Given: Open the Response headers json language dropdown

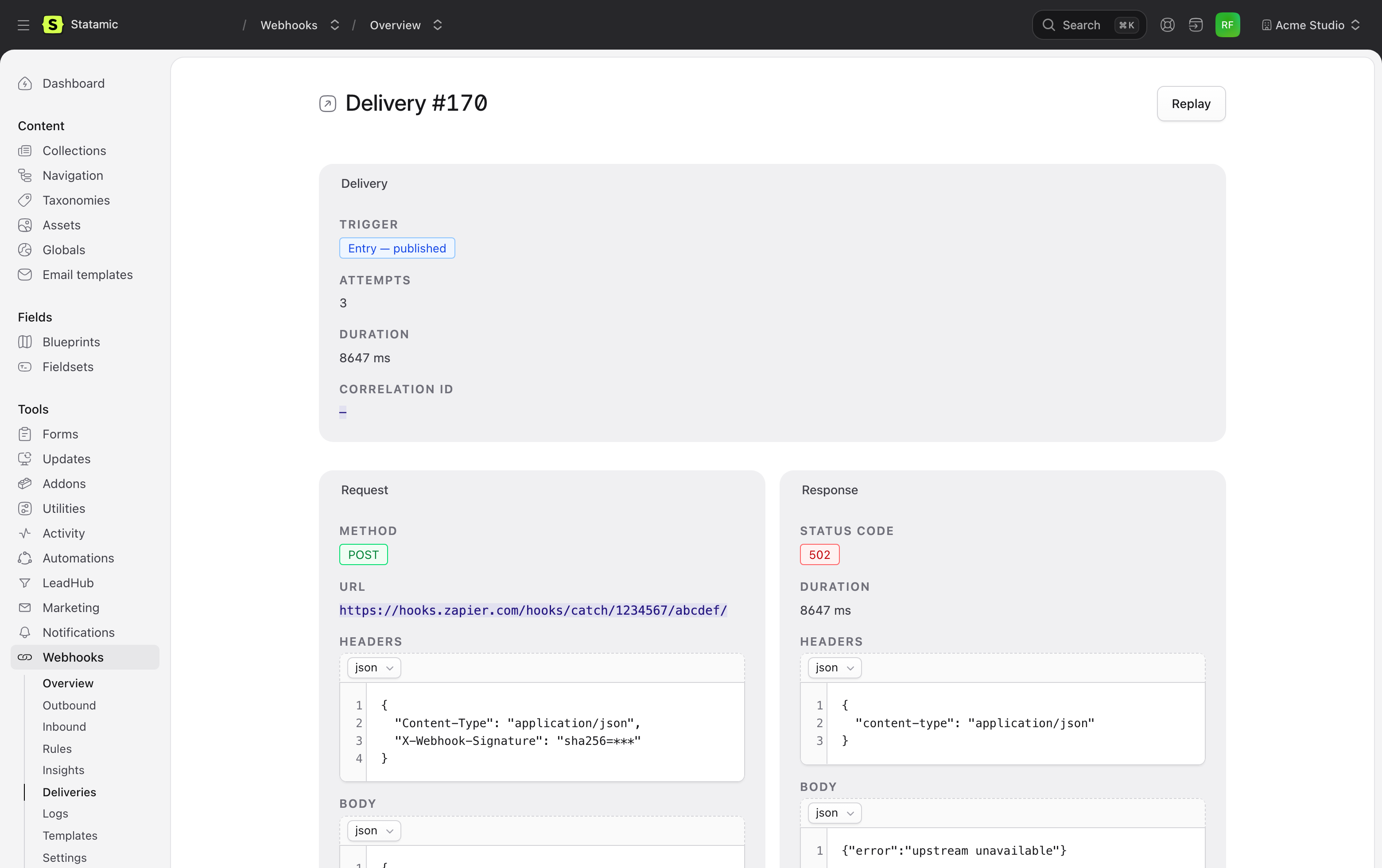Looking at the screenshot, I should tap(835, 668).
